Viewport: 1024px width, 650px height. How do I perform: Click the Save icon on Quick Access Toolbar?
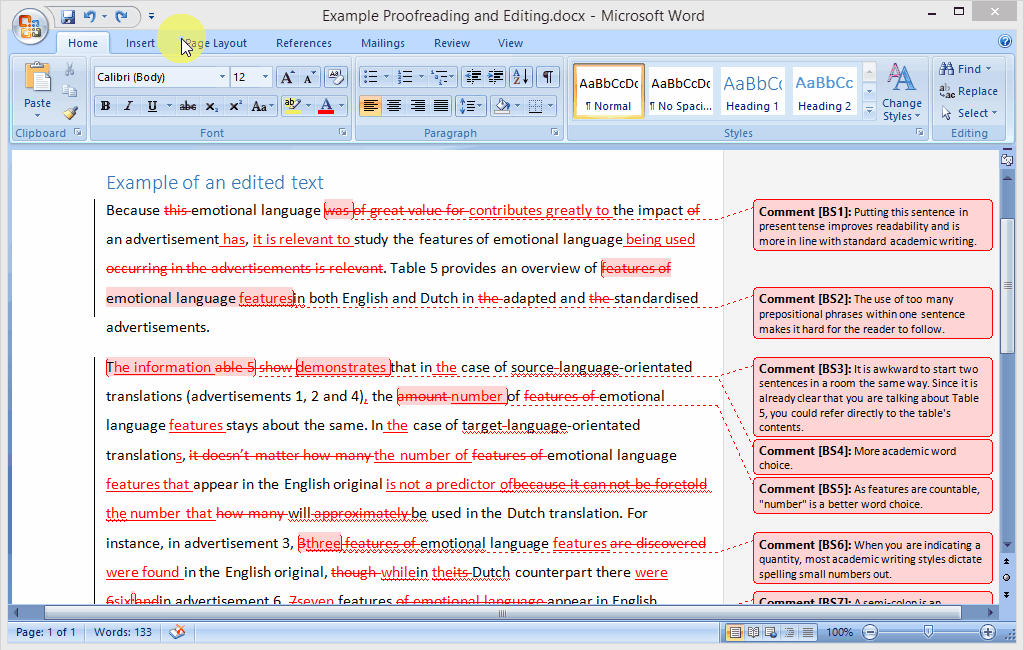(68, 16)
